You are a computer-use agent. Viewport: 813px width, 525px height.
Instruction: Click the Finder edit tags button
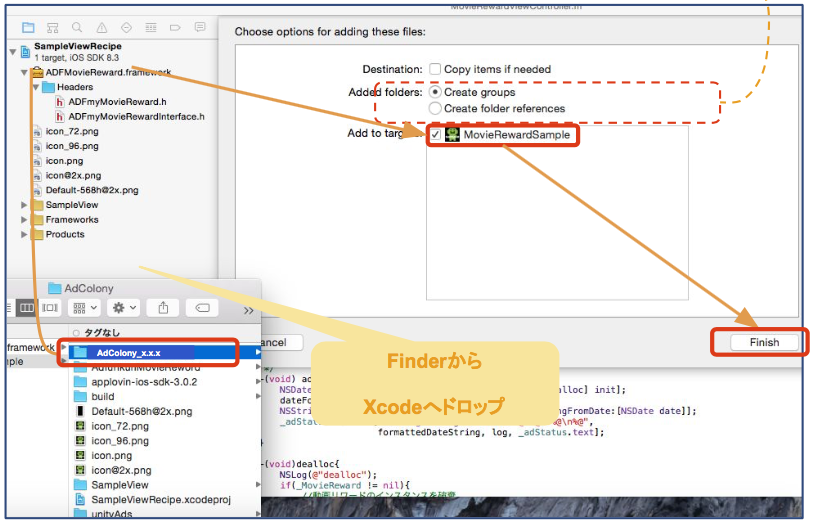202,308
